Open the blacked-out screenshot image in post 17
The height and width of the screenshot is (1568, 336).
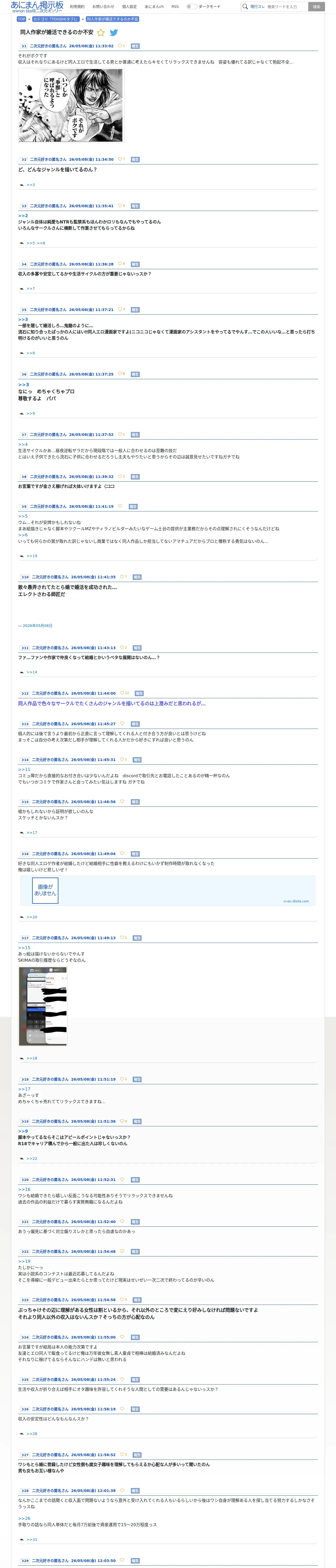[43, 1006]
